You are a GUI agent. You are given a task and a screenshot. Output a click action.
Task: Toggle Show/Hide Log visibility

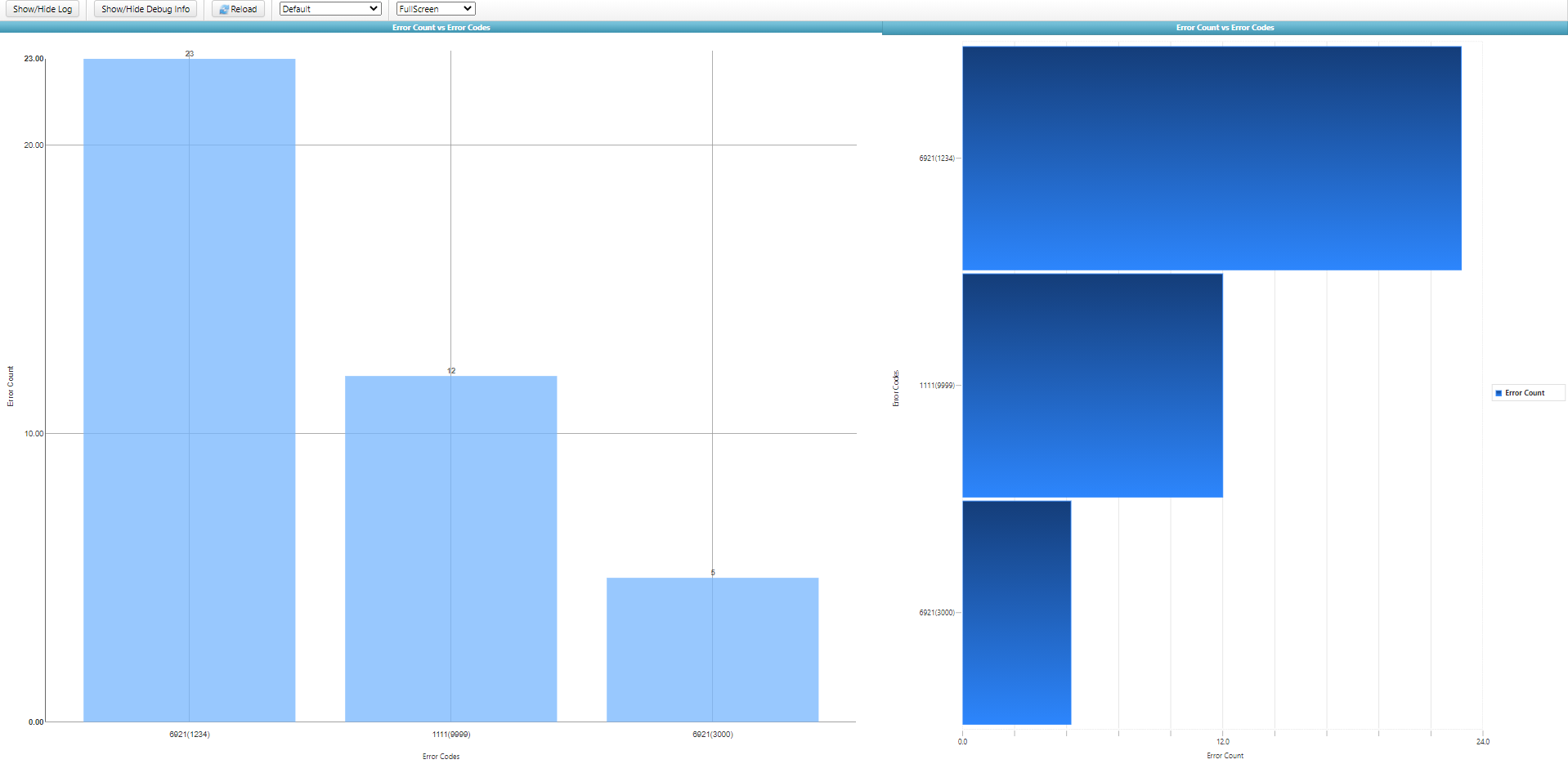tap(42, 9)
